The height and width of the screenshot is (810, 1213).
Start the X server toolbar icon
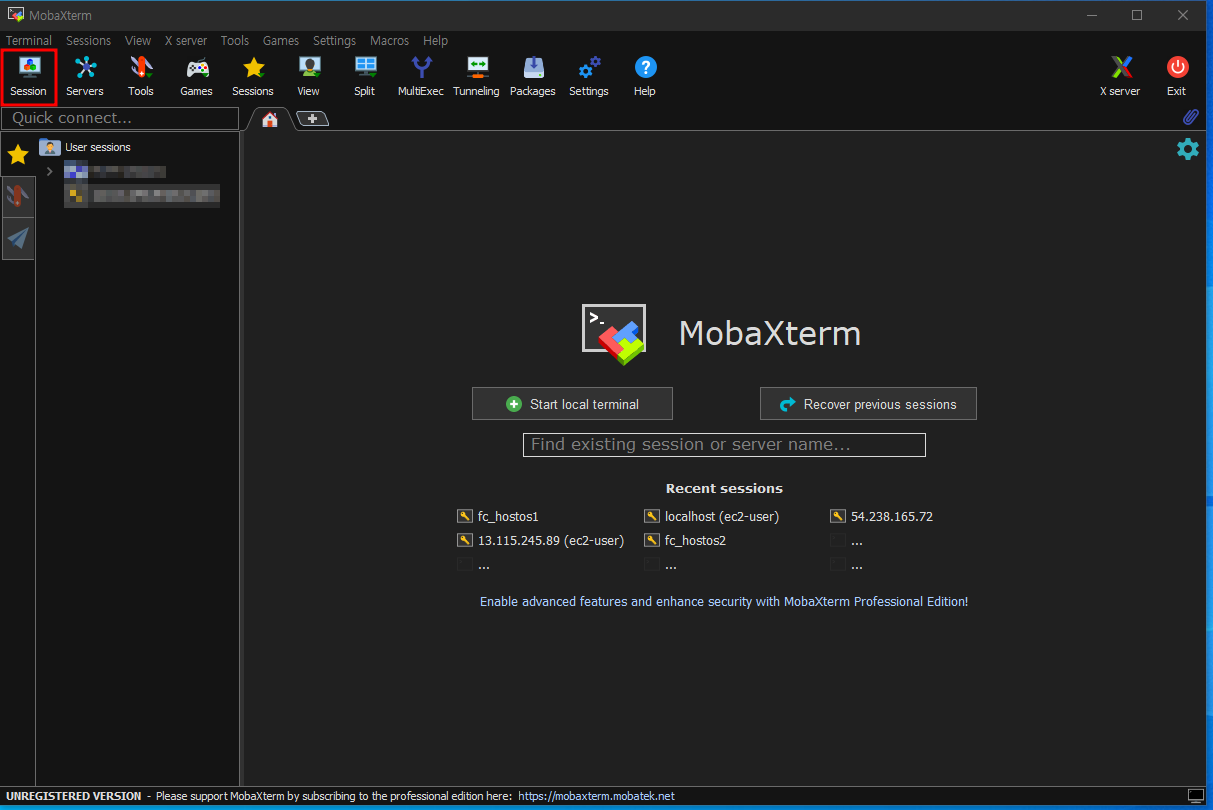1120,77
